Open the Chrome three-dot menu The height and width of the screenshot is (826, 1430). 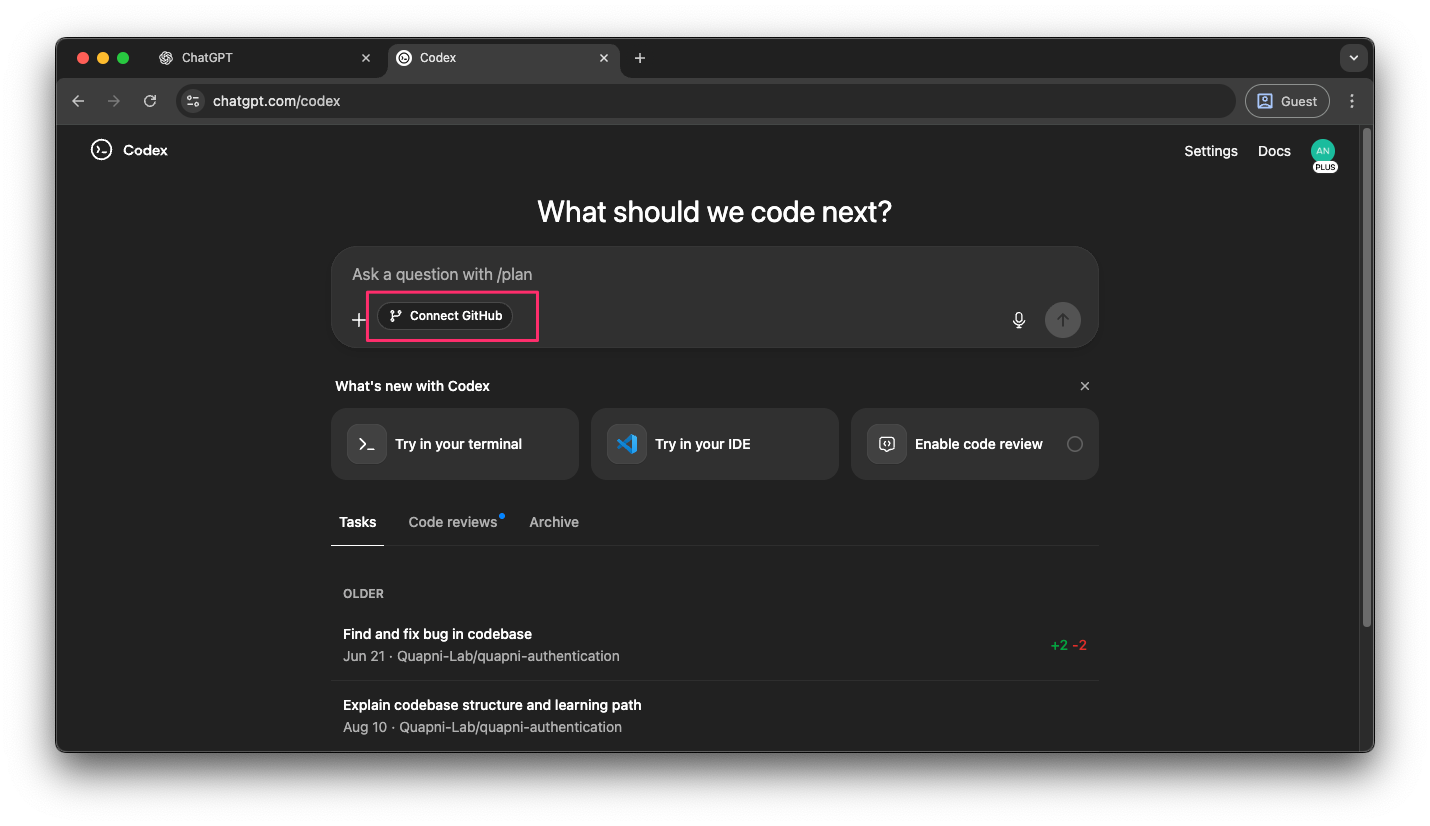click(1352, 101)
